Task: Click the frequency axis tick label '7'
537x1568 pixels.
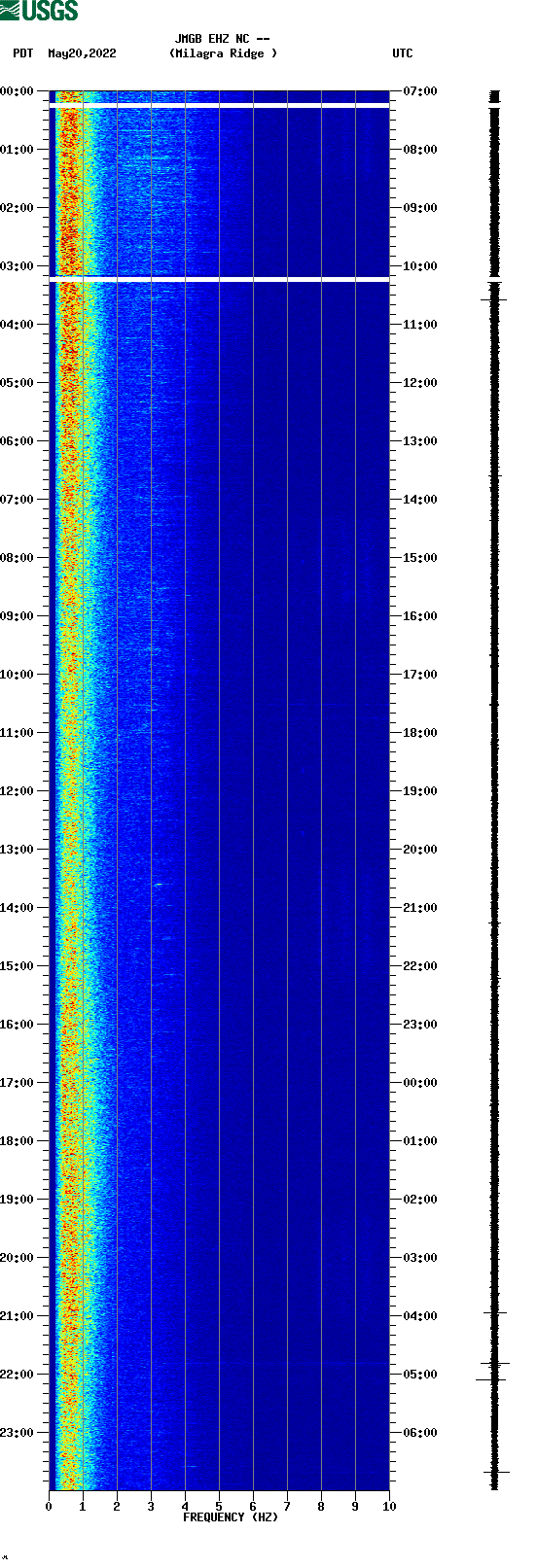Action: coord(287,1507)
